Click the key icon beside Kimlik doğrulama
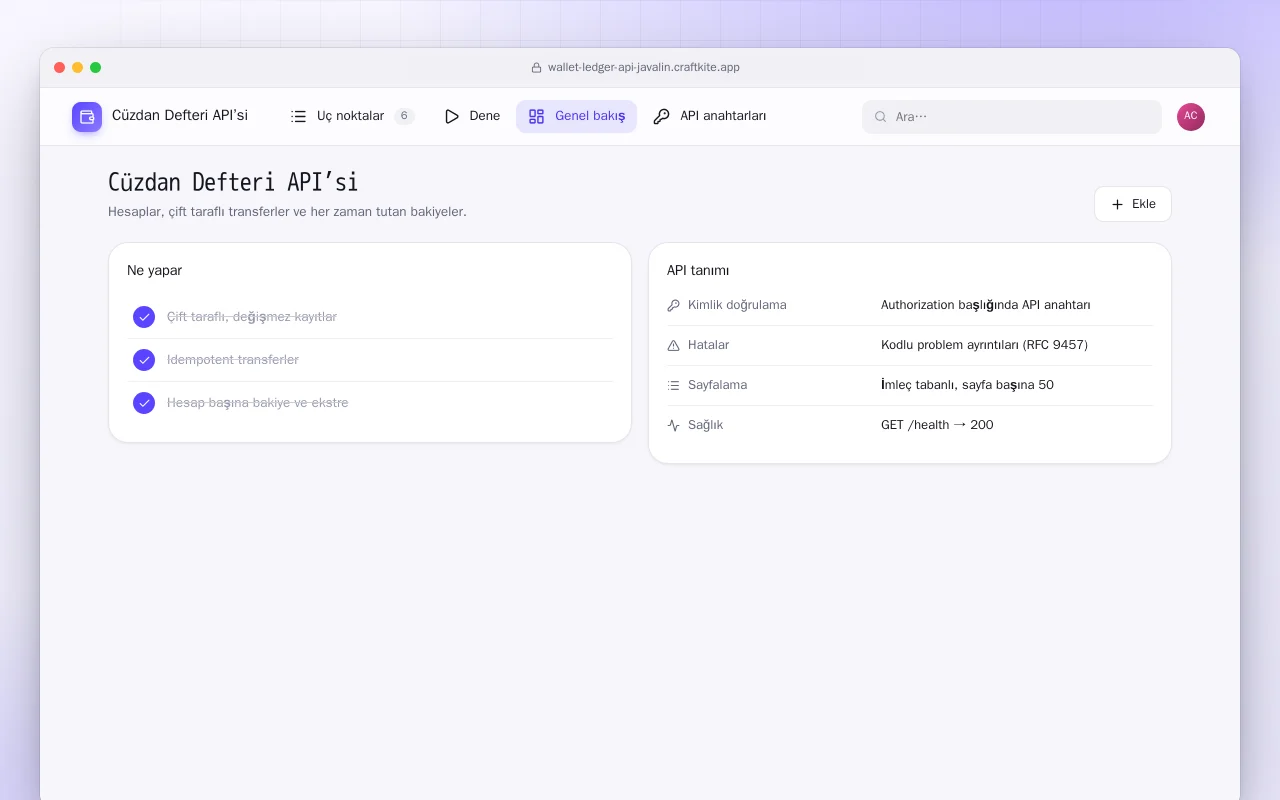Image resolution: width=1280 pixels, height=800 pixels. pyautogui.click(x=673, y=305)
